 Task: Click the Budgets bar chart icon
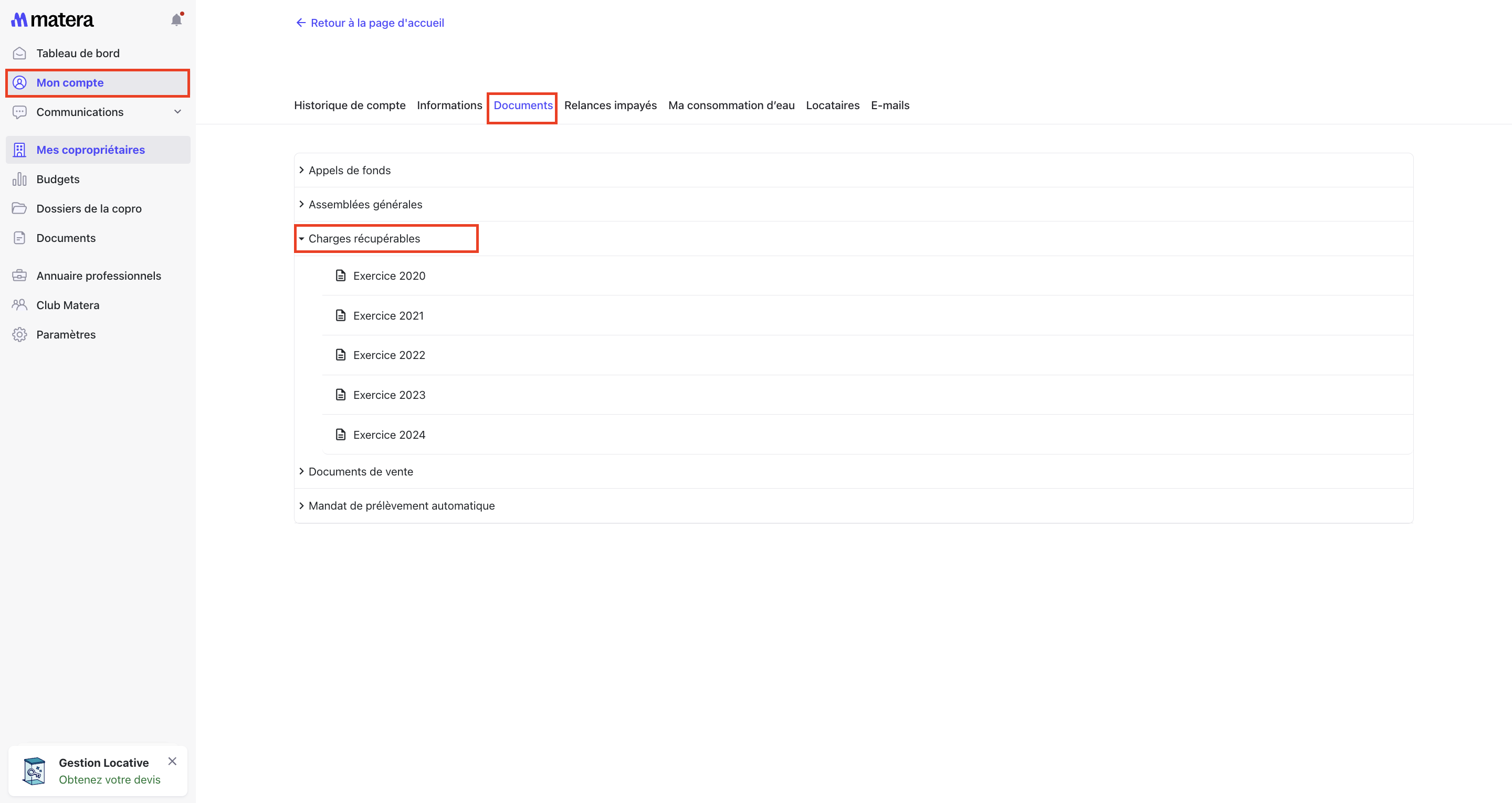(x=19, y=179)
